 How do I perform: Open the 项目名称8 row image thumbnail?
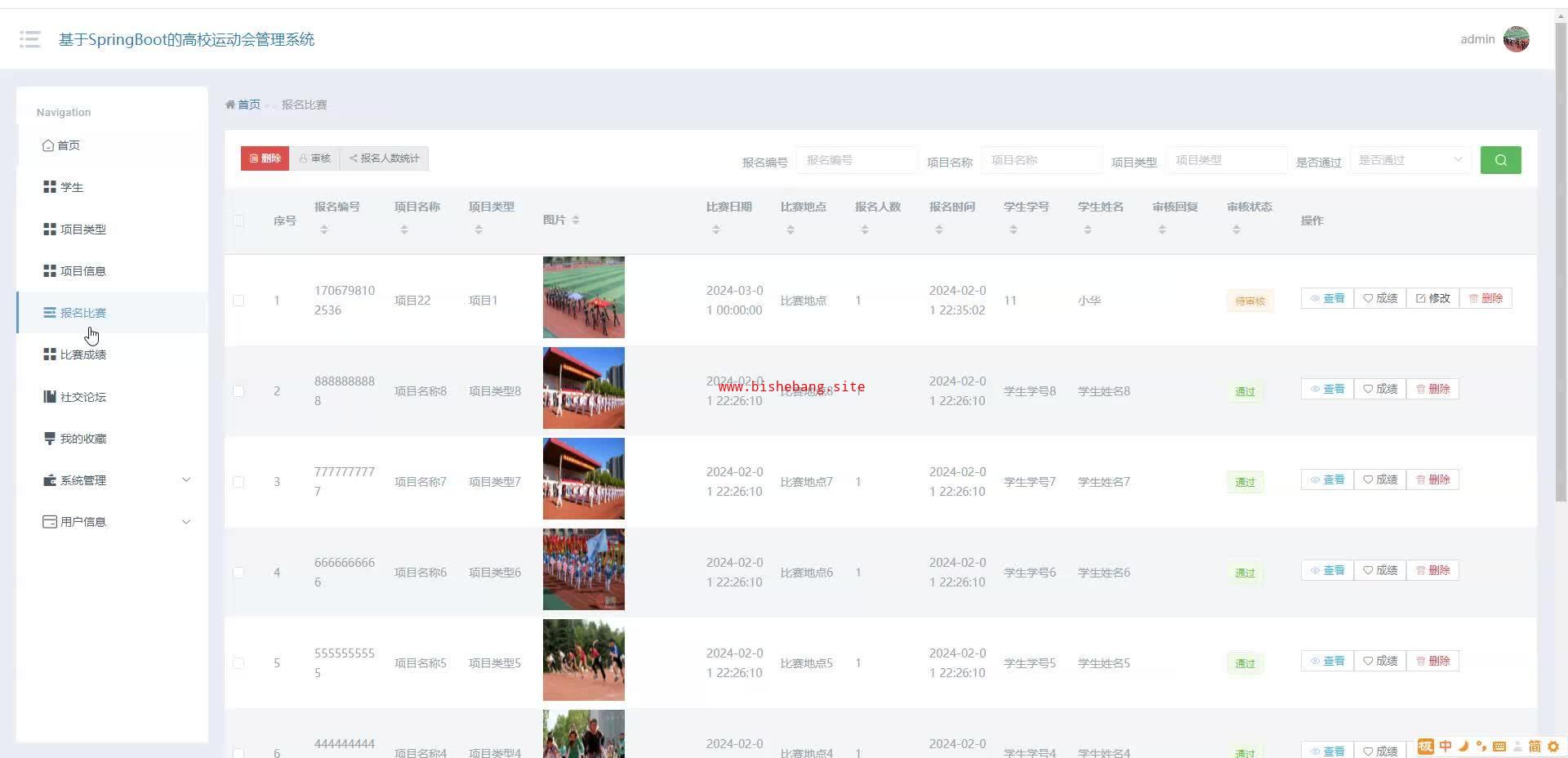584,388
